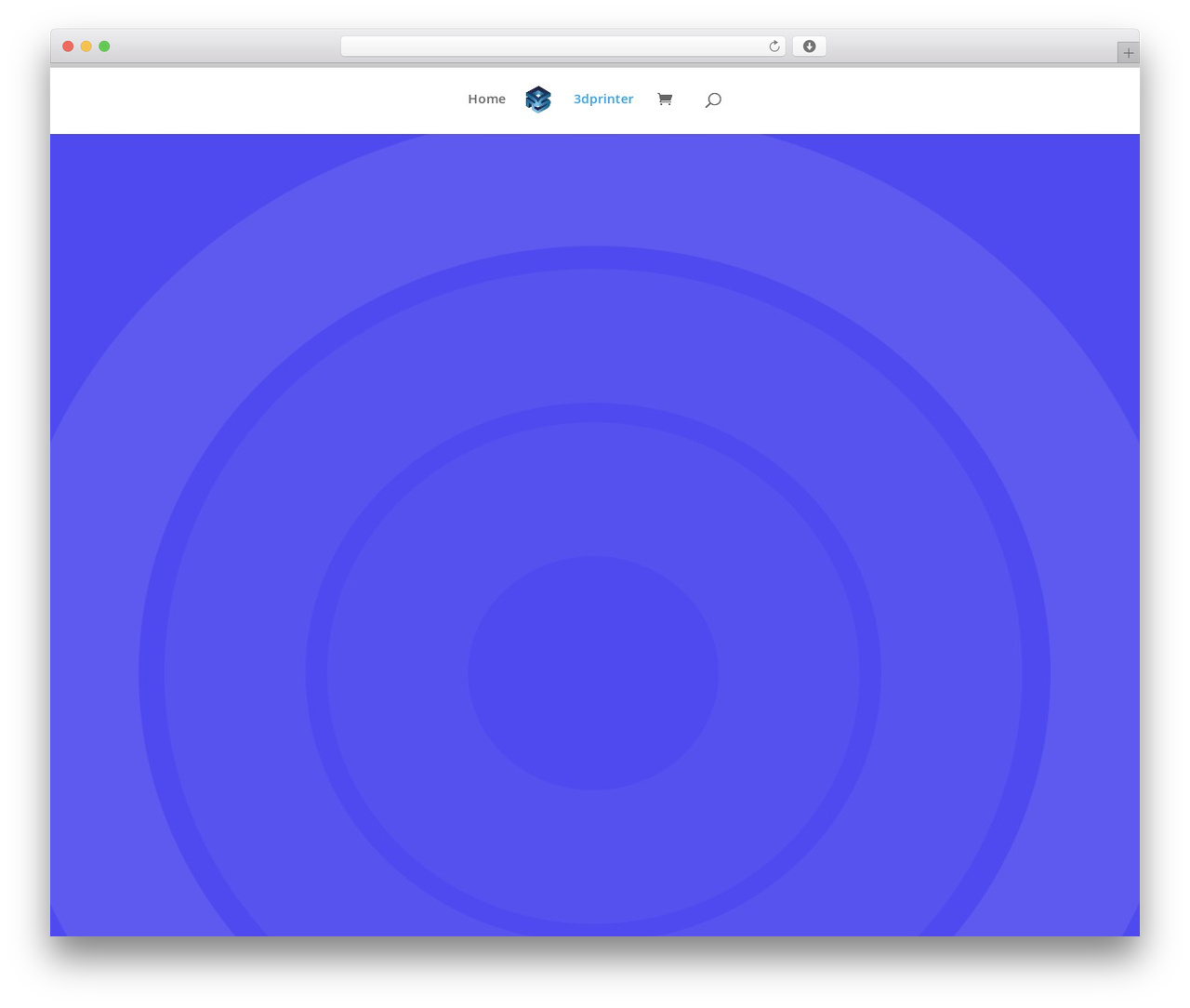Add a new browser tab
Viewport: 1190px width, 1008px height.
coord(1128,53)
